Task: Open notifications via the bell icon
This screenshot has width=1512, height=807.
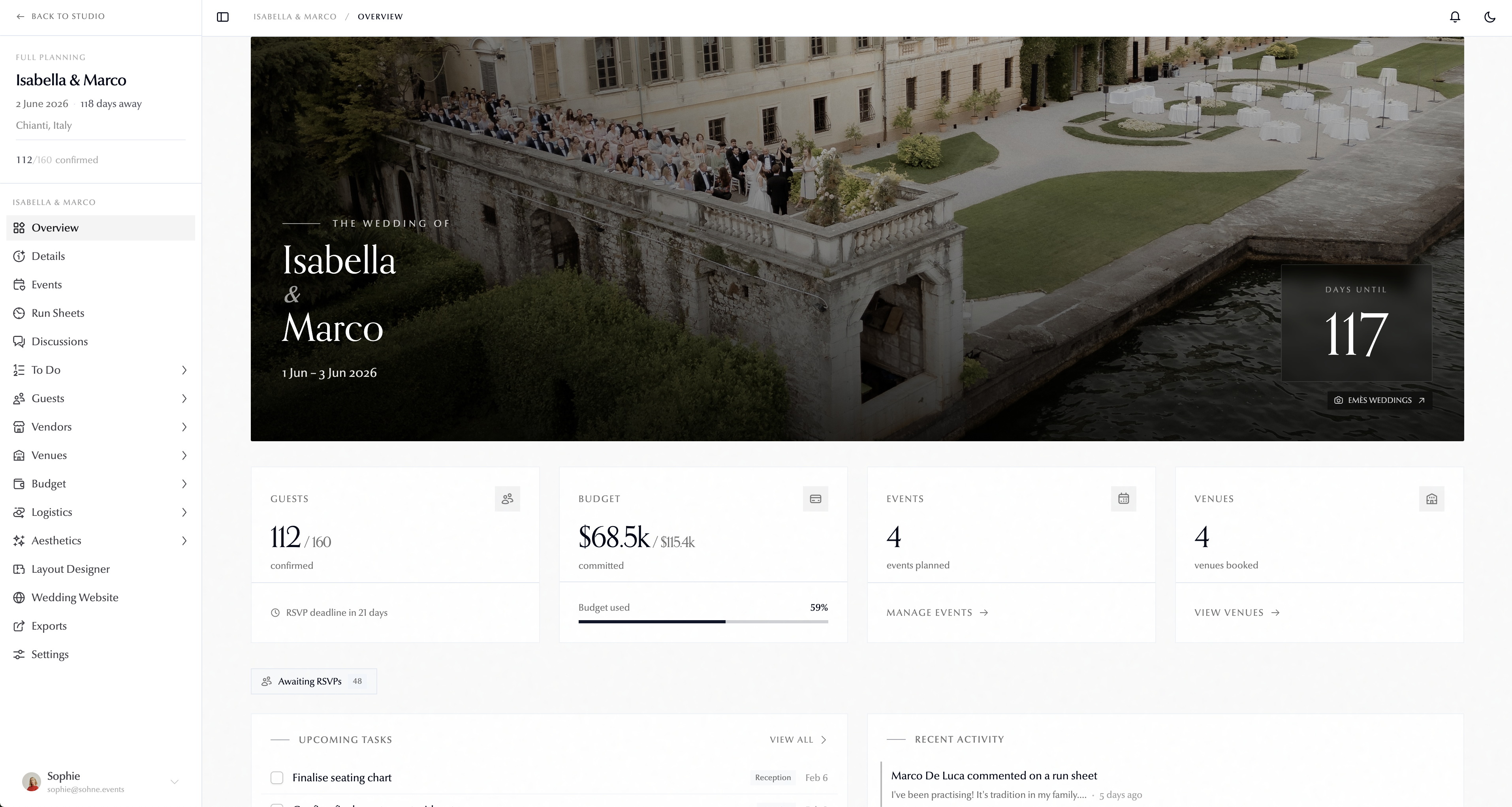Action: pos(1454,17)
